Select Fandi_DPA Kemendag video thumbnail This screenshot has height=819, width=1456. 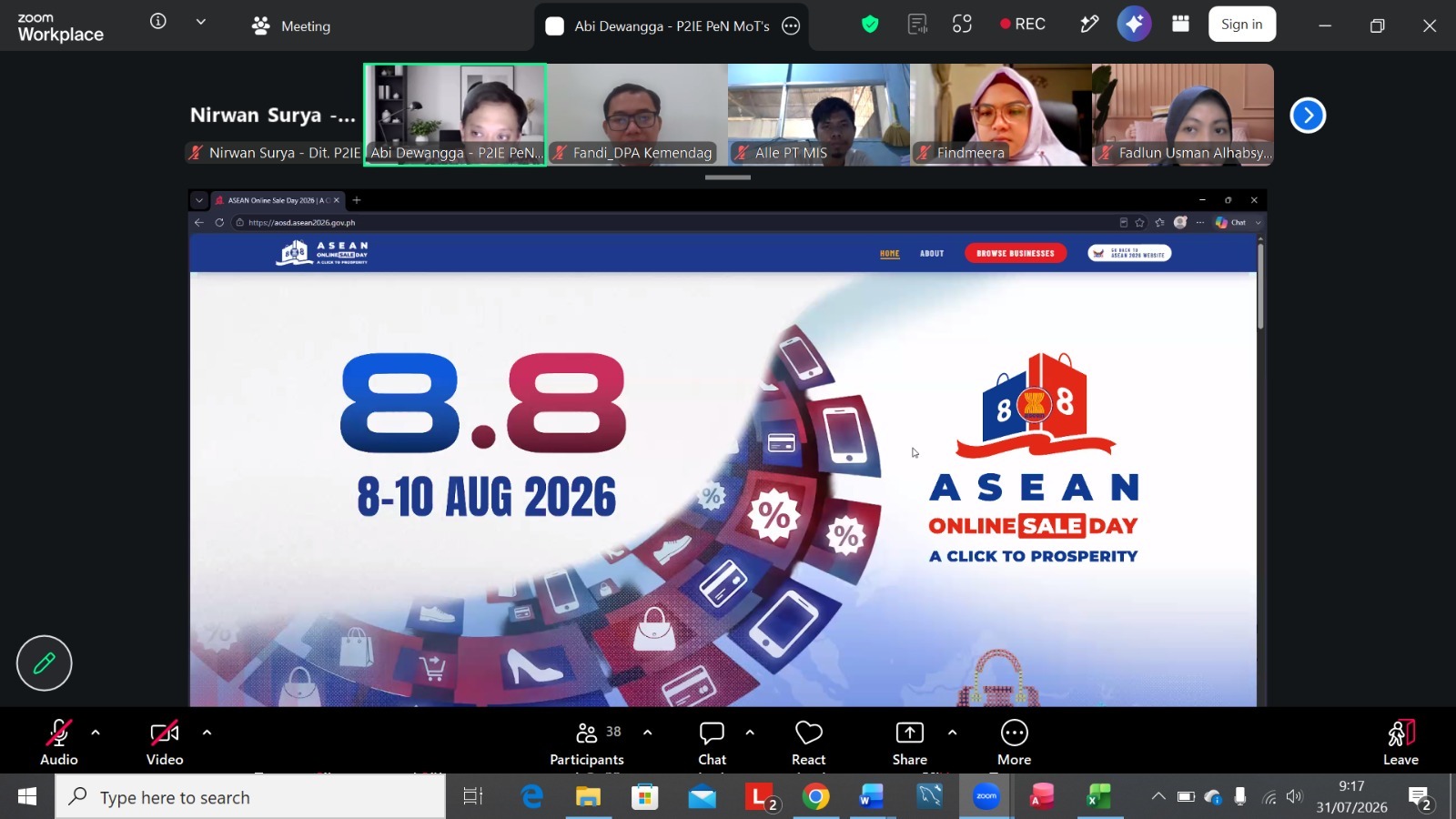click(637, 115)
